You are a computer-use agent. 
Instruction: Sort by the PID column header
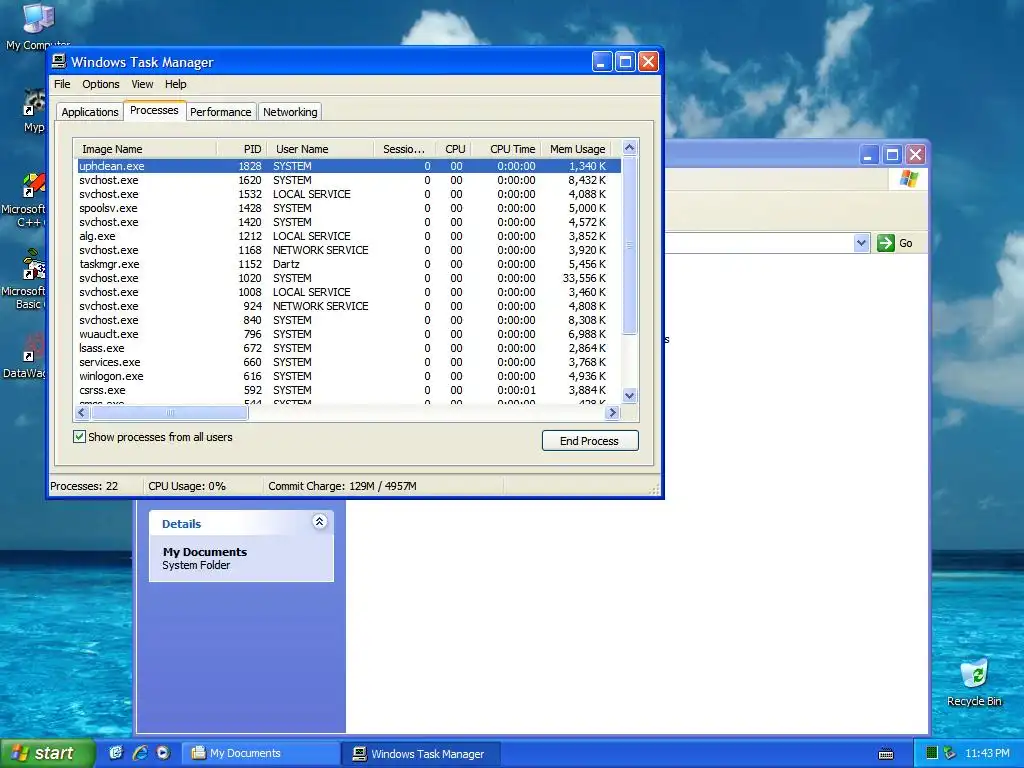[242, 149]
